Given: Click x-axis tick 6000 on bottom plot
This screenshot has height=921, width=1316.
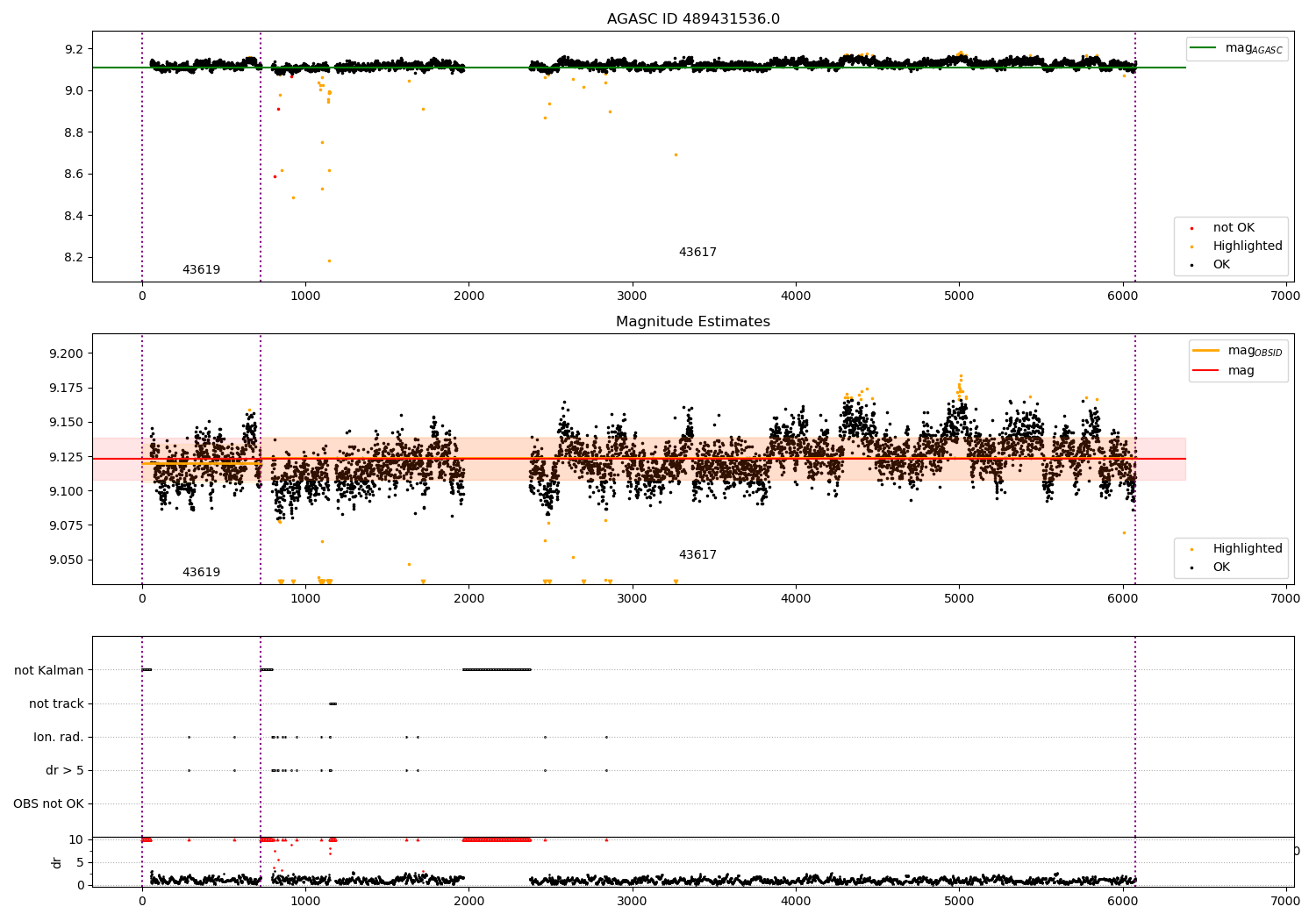Looking at the screenshot, I should point(1123,901).
